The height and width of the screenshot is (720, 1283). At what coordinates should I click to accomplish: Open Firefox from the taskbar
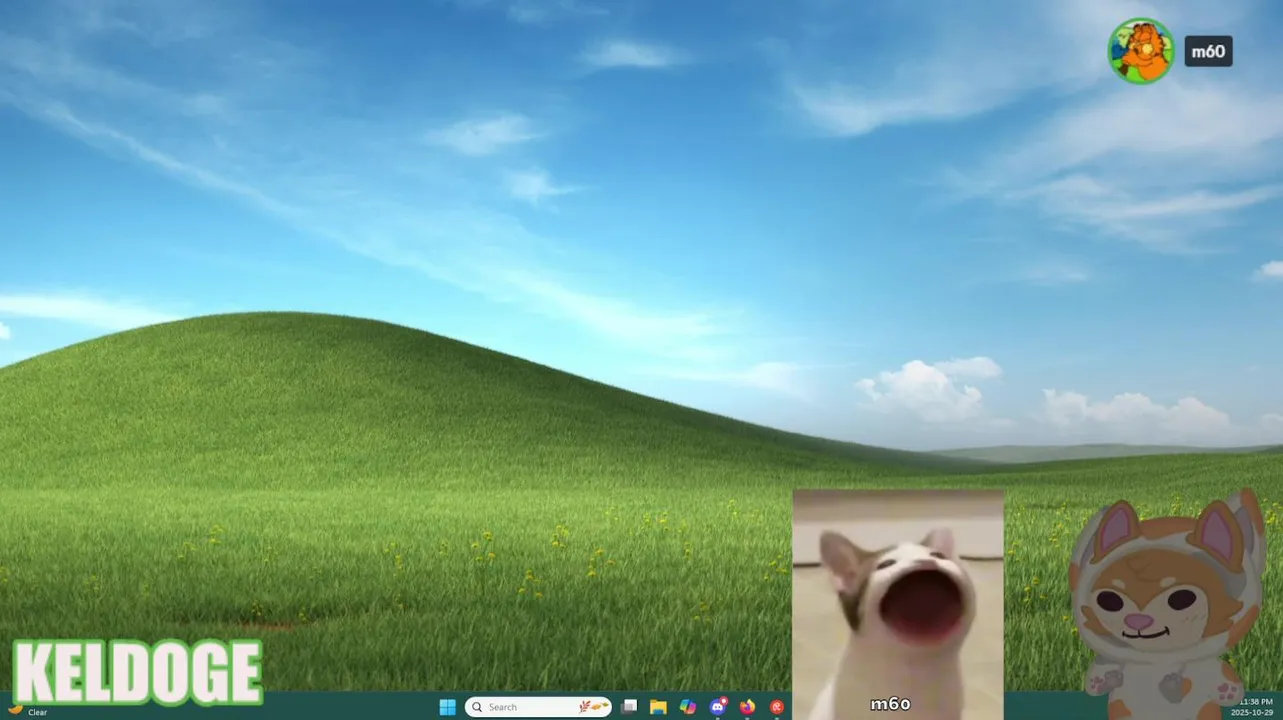[x=747, y=707]
